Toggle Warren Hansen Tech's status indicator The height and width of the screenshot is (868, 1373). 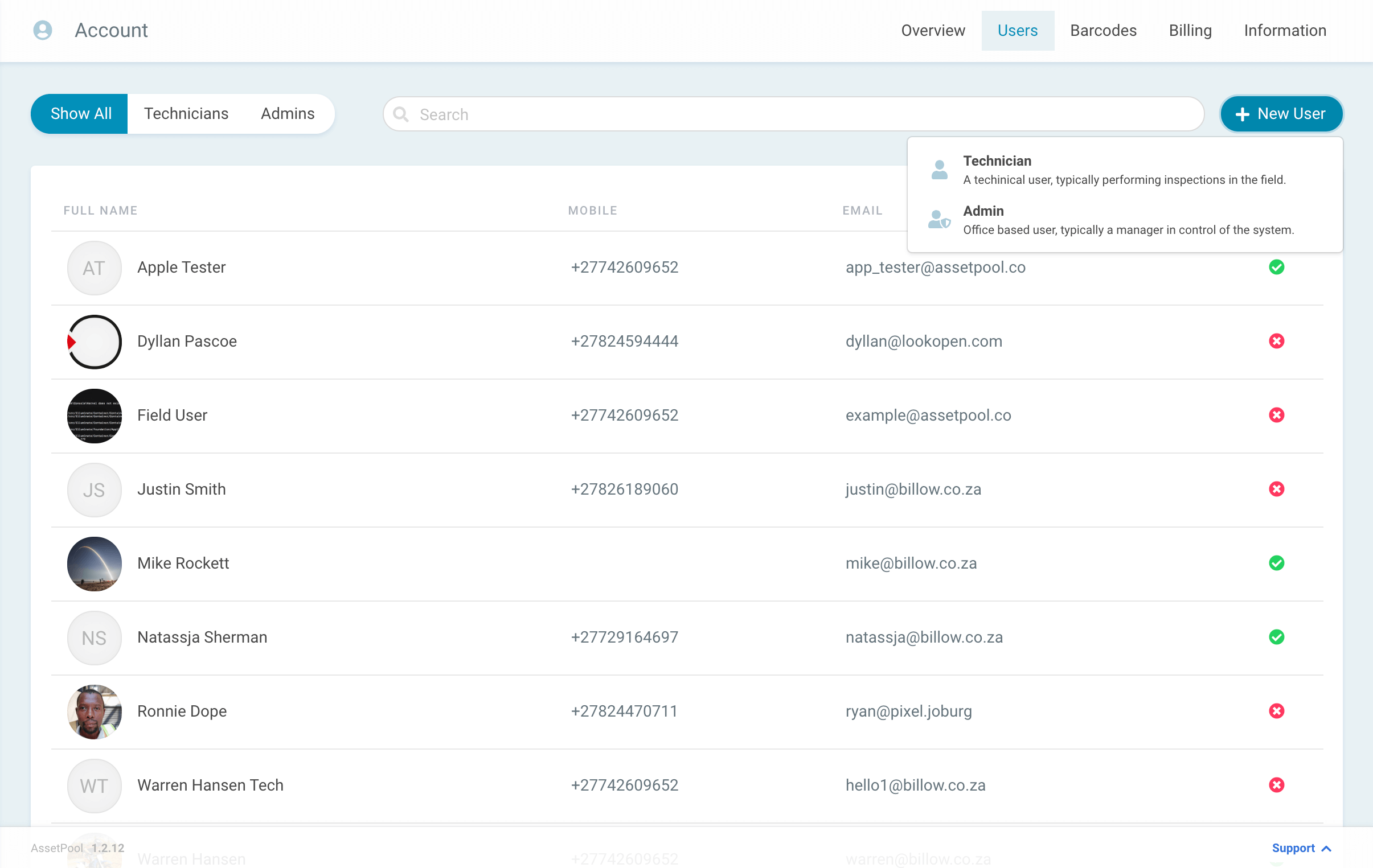[1277, 785]
